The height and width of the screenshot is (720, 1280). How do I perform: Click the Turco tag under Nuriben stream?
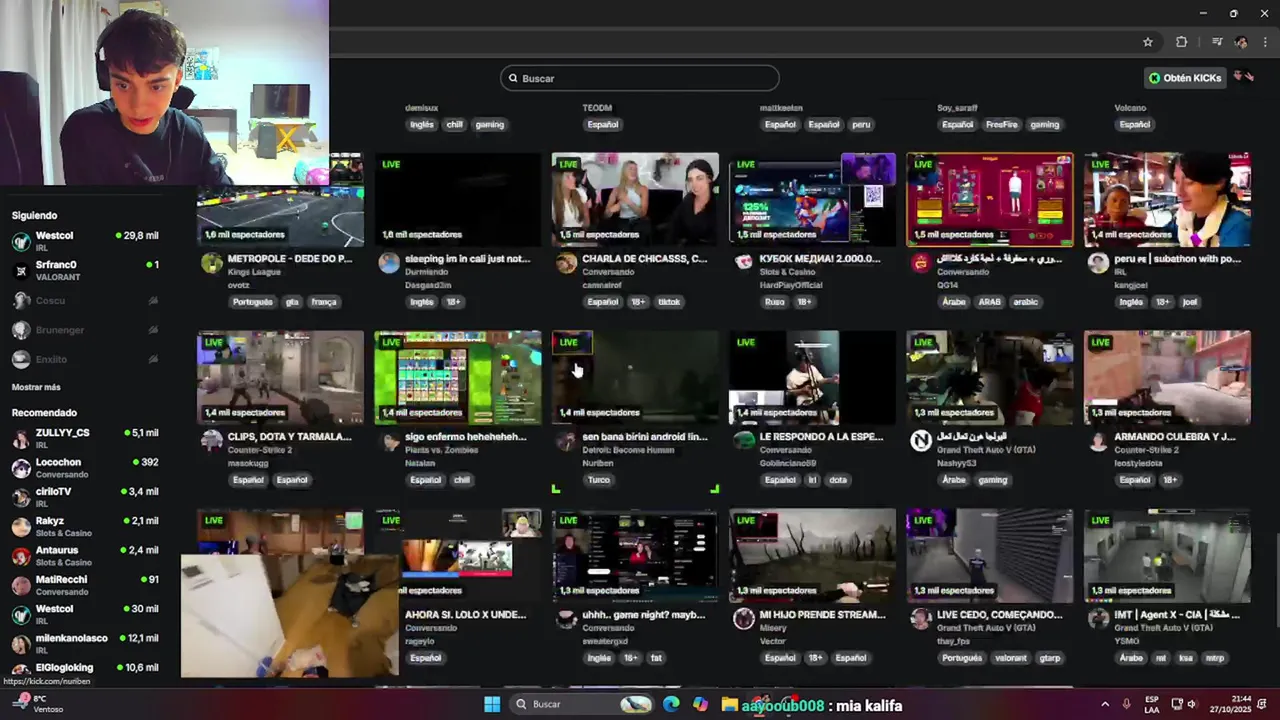(599, 480)
